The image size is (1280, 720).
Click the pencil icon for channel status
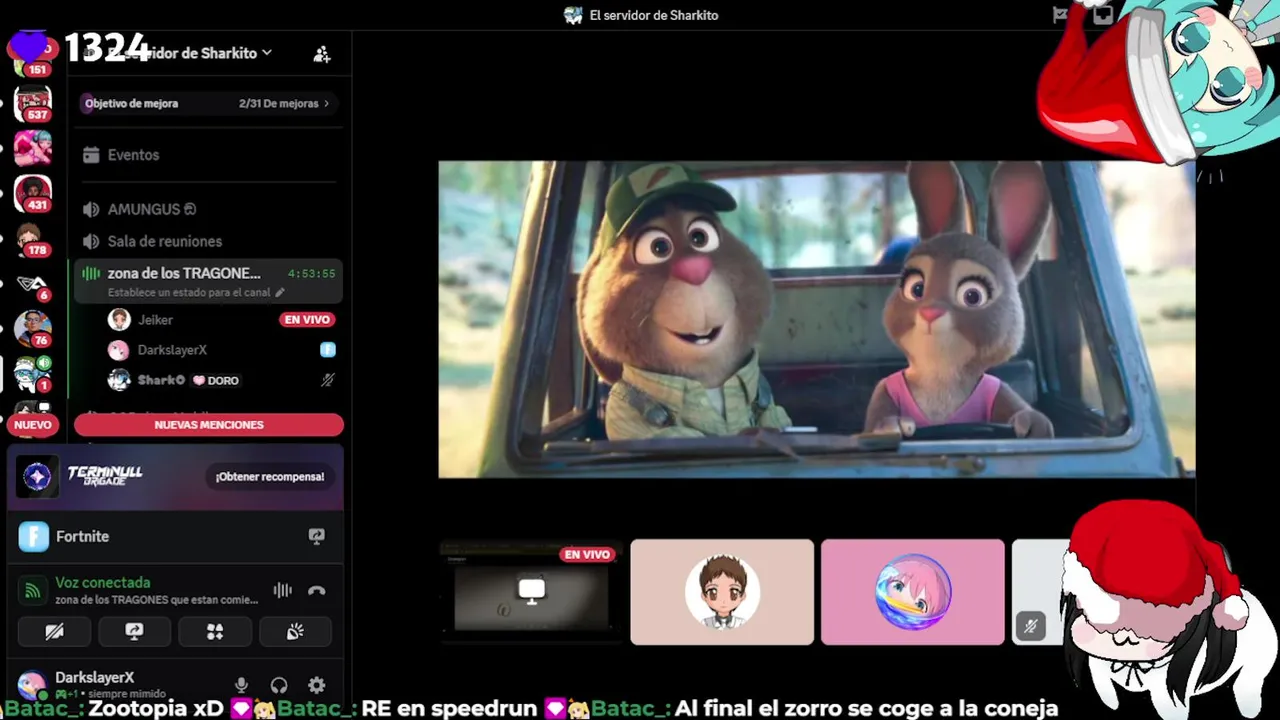280,292
